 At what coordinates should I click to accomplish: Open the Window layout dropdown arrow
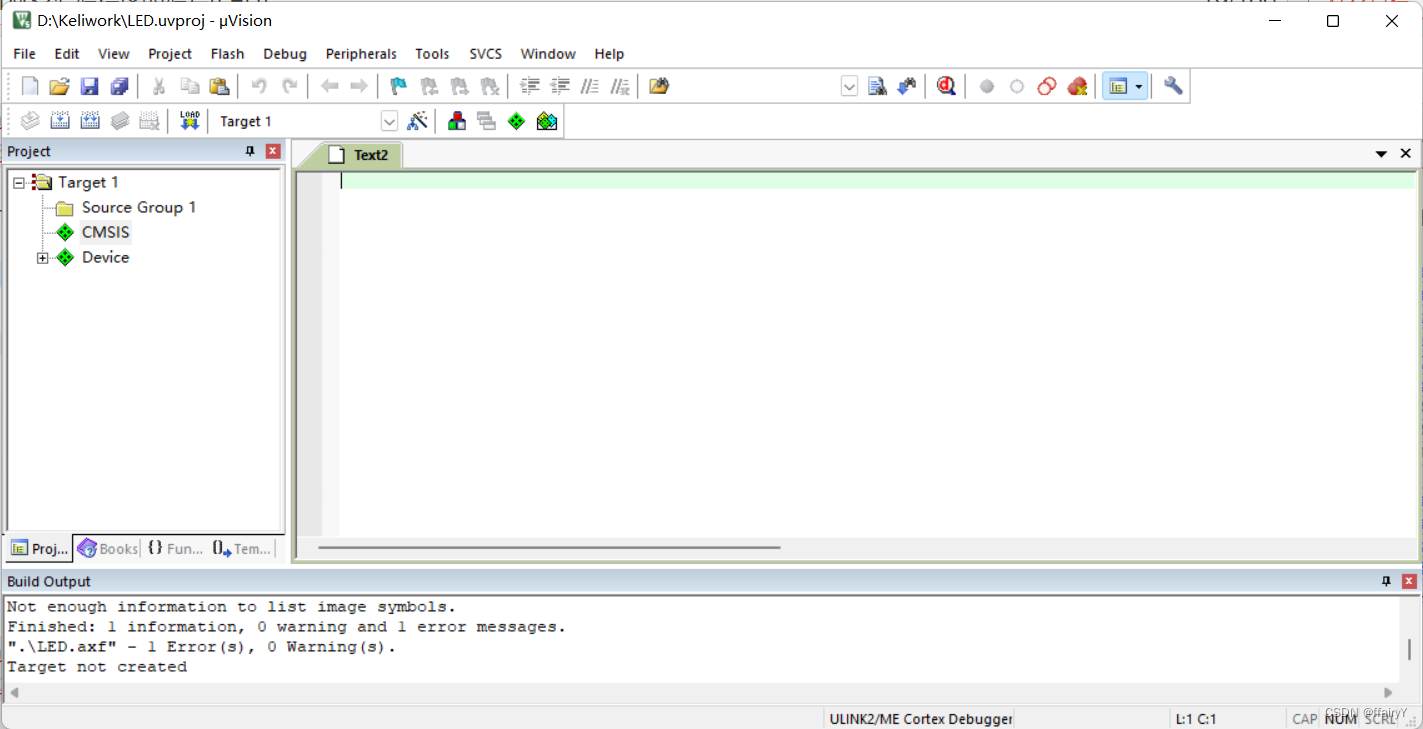coord(1139,86)
